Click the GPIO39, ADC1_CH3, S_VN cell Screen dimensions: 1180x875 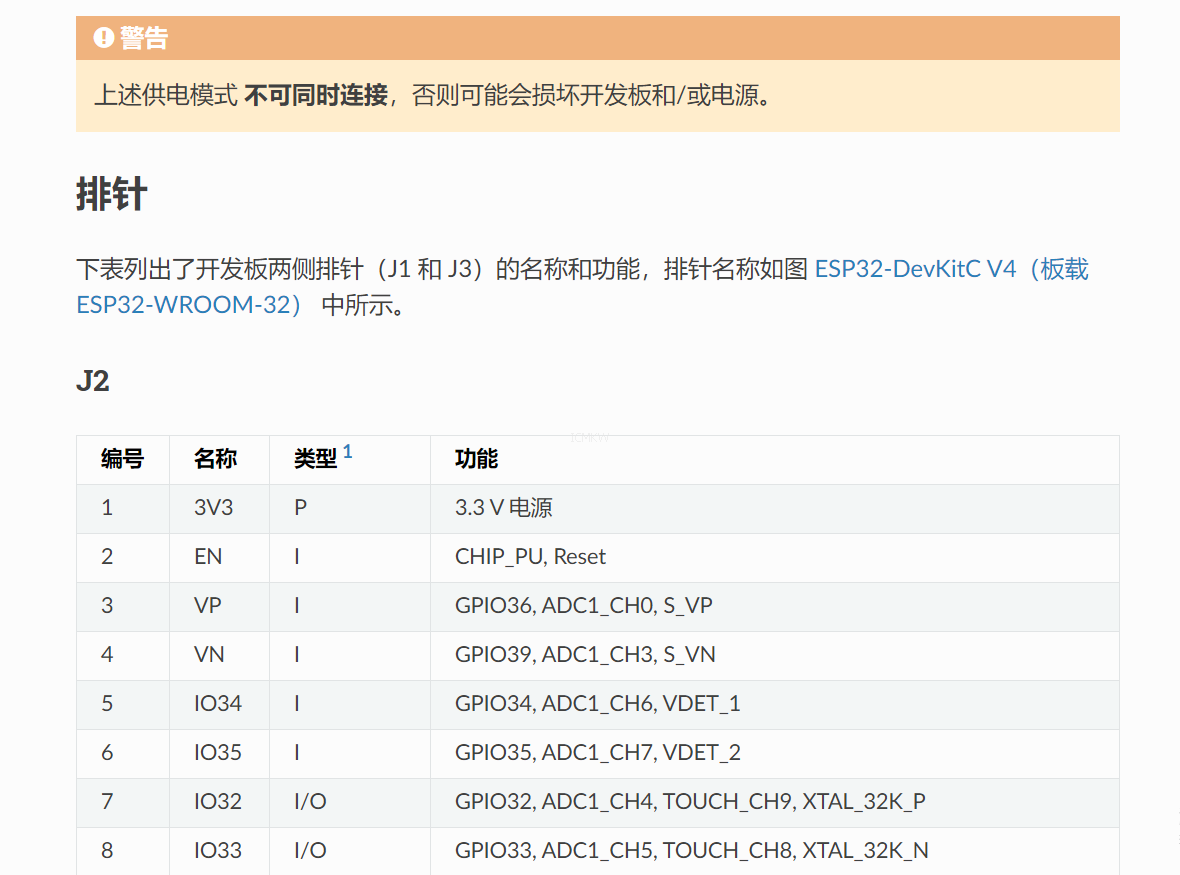tap(585, 655)
